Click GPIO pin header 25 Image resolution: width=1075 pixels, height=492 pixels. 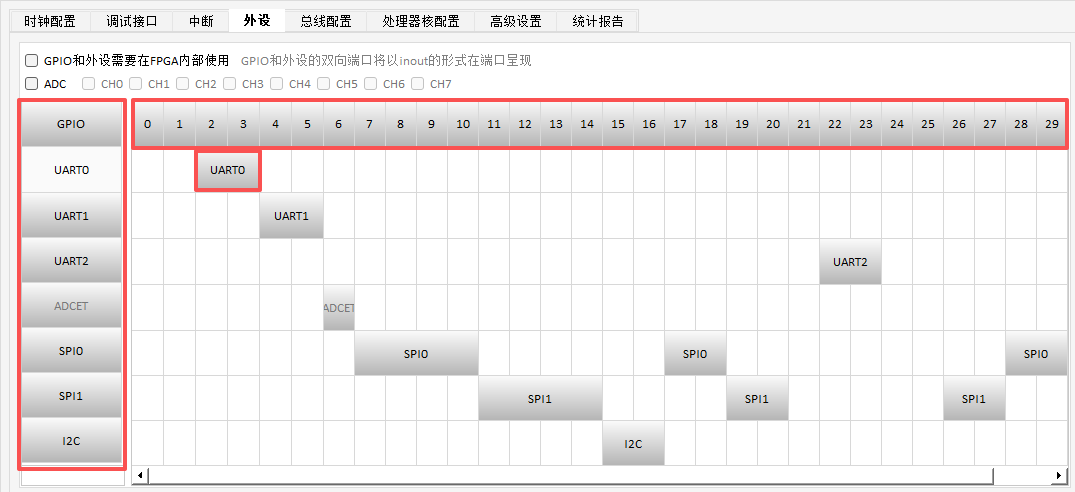(x=928, y=124)
